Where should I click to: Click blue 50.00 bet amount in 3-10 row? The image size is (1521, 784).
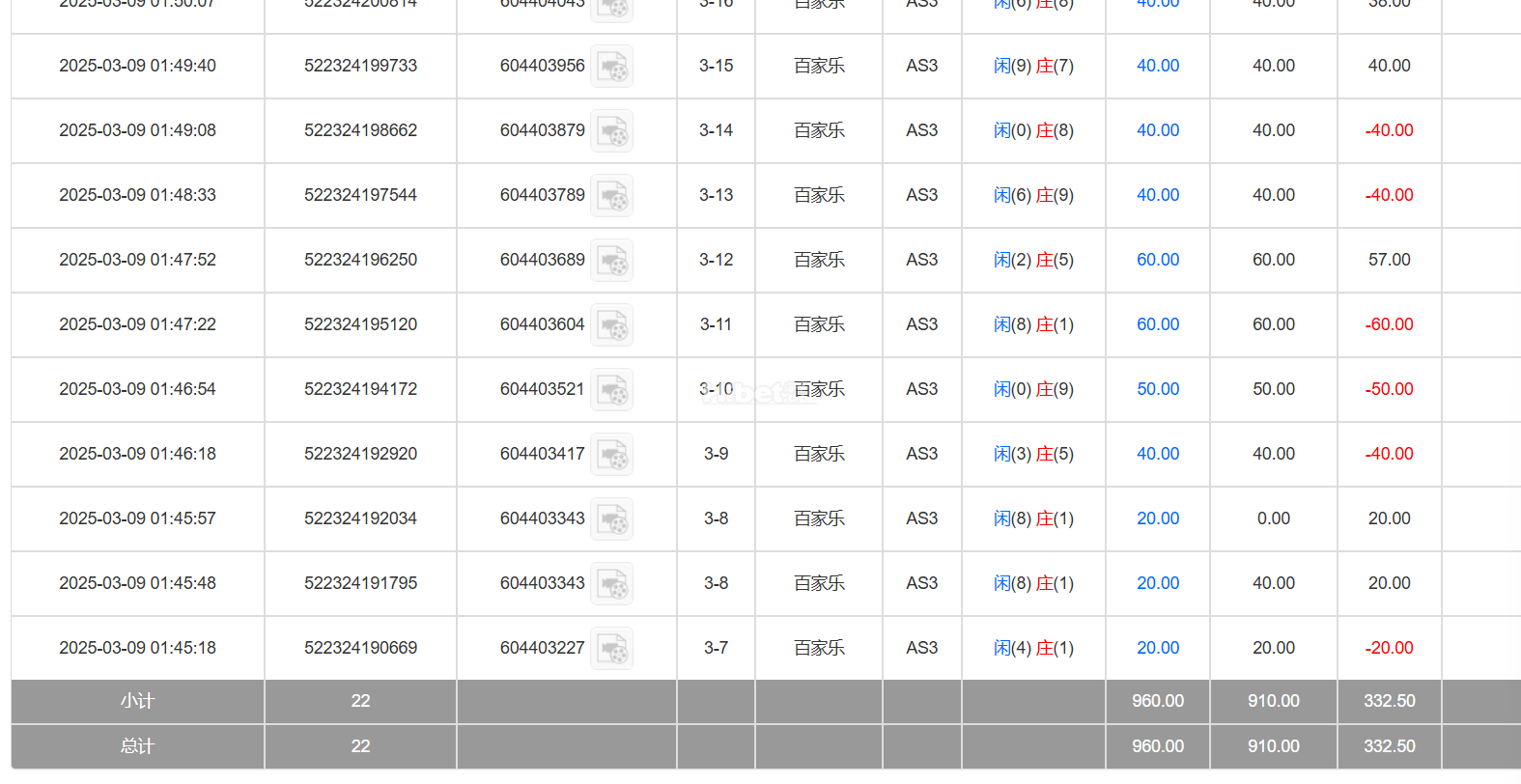click(1157, 389)
